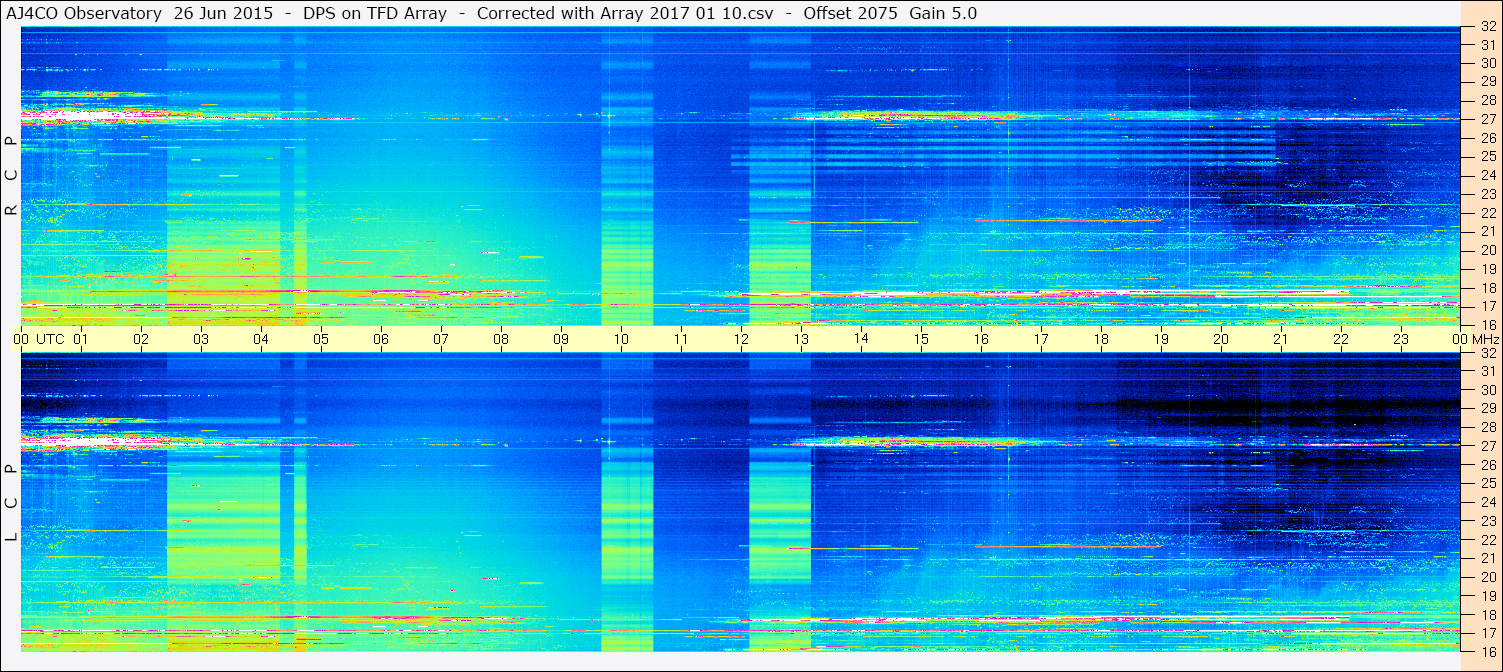Select the 10 hour tick on the time axis
The height and width of the screenshot is (672, 1503).
coord(621,339)
